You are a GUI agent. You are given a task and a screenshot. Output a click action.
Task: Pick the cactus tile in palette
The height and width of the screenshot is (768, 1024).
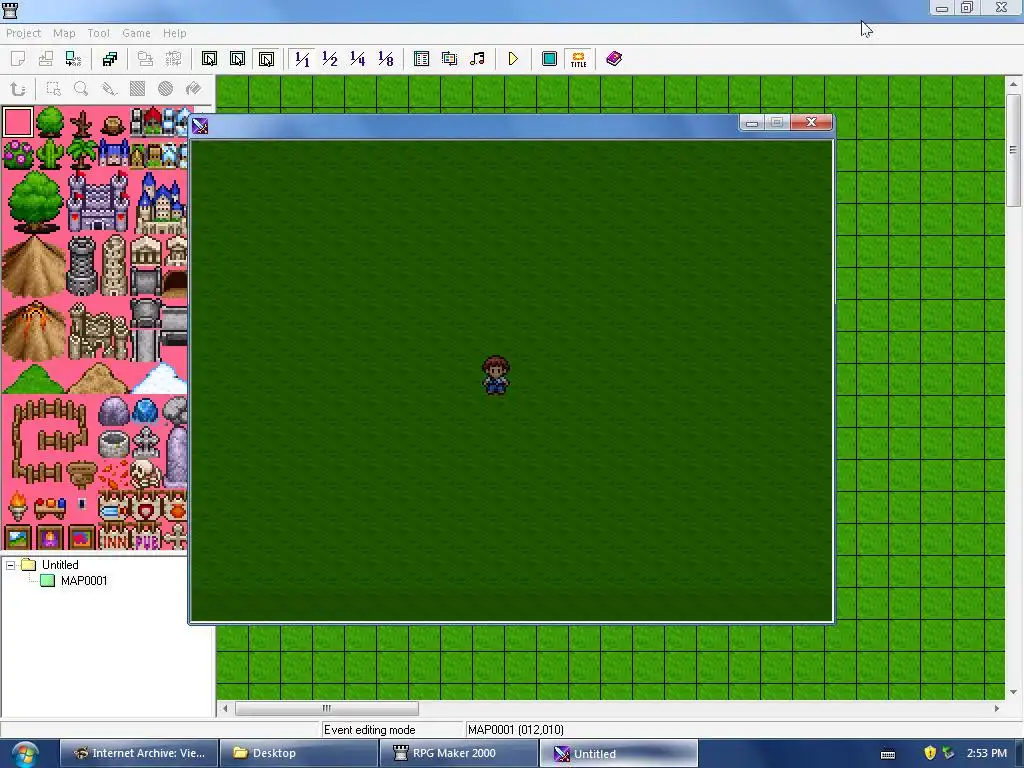click(x=50, y=154)
